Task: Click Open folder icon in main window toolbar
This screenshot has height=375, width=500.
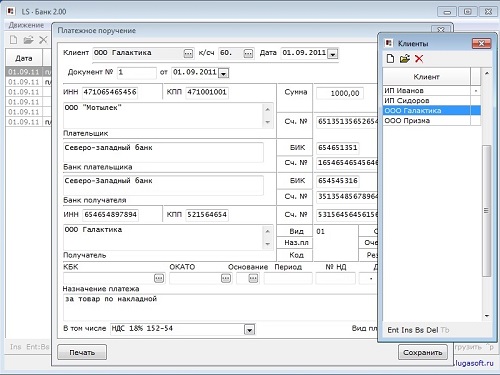Action: click(x=28, y=40)
